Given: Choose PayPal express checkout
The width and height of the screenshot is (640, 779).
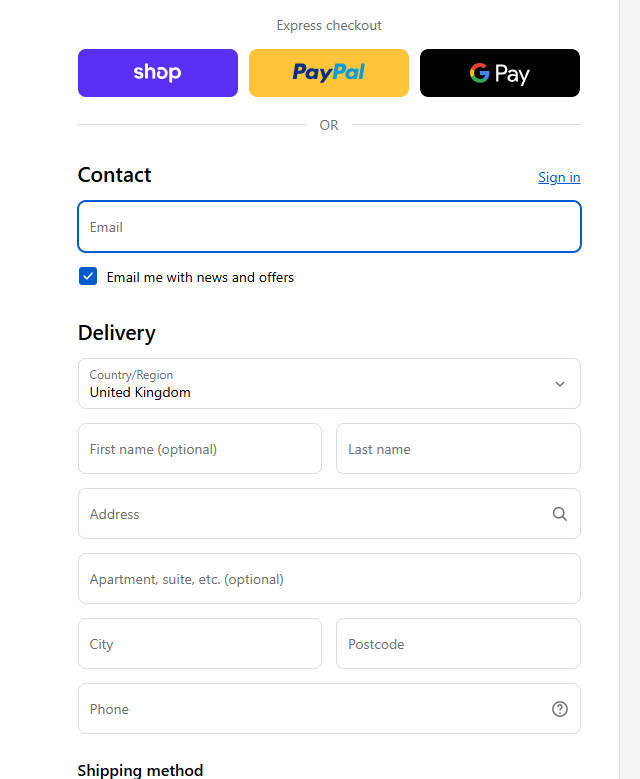Looking at the screenshot, I should click(329, 73).
